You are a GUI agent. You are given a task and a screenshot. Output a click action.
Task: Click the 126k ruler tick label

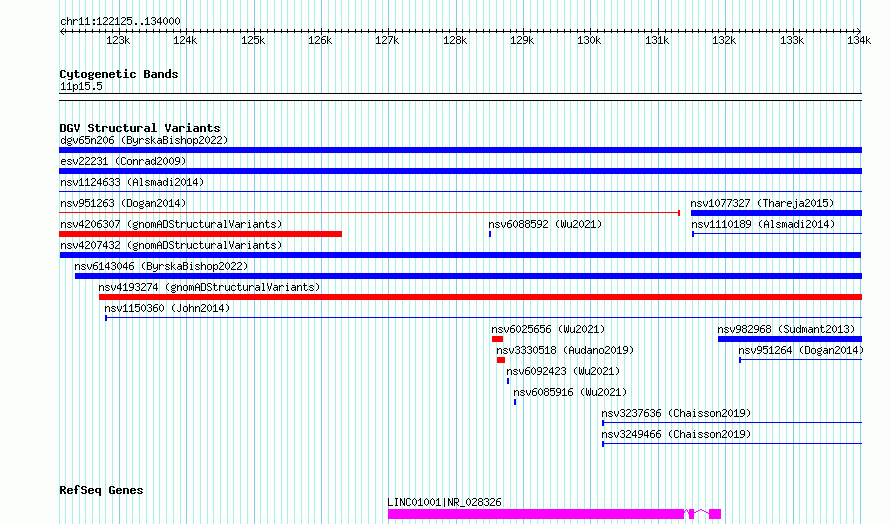click(x=320, y=40)
